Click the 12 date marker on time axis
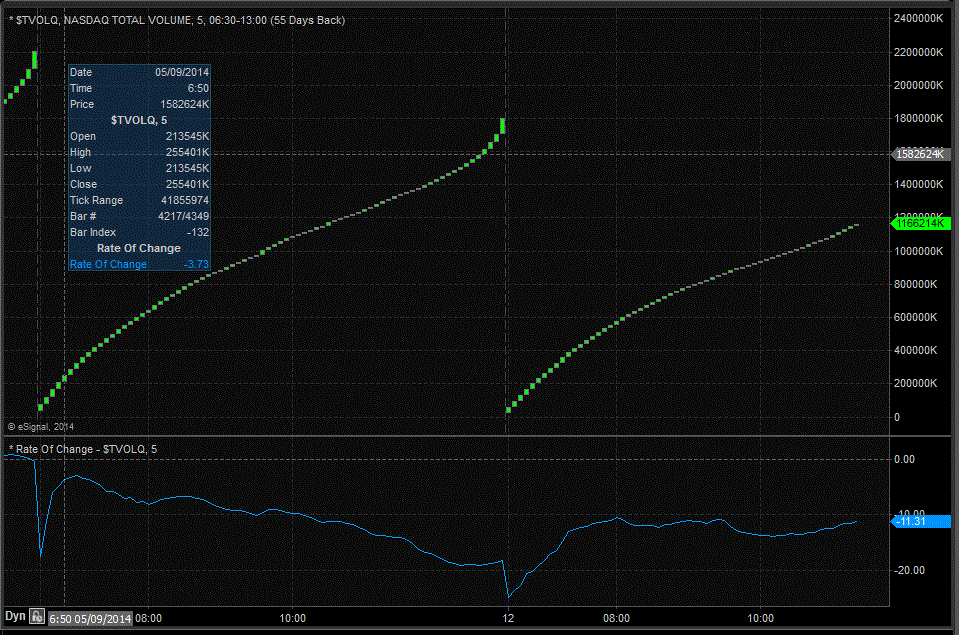The image size is (959, 635). (508, 618)
